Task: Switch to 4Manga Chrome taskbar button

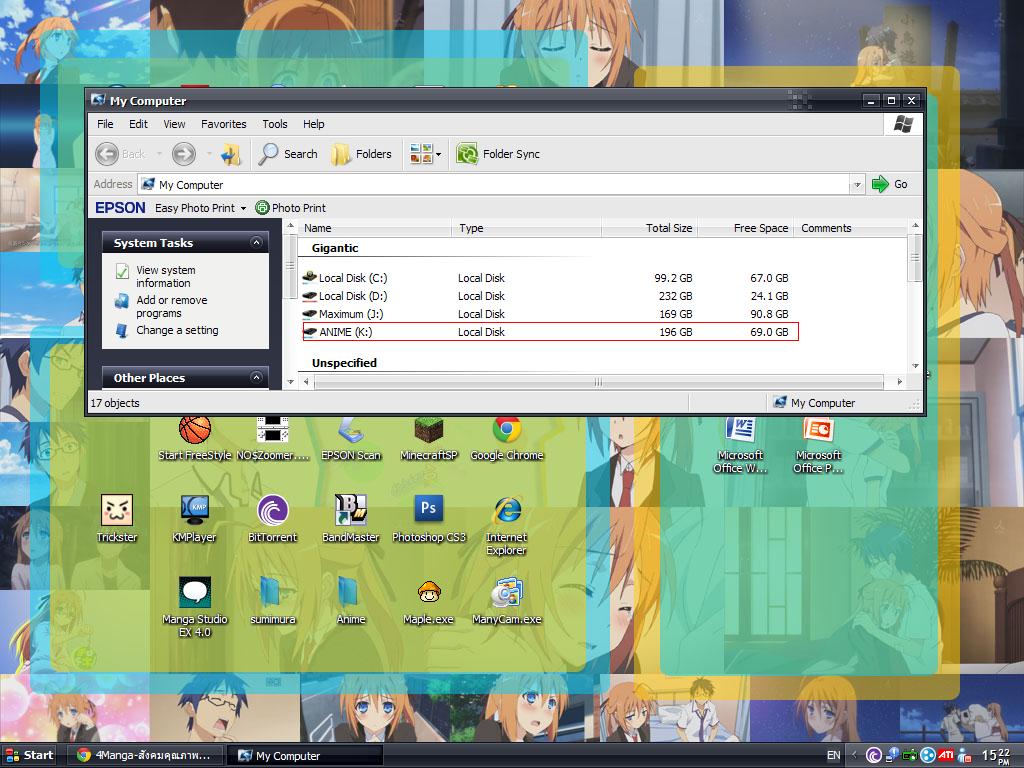Action: coord(146,756)
